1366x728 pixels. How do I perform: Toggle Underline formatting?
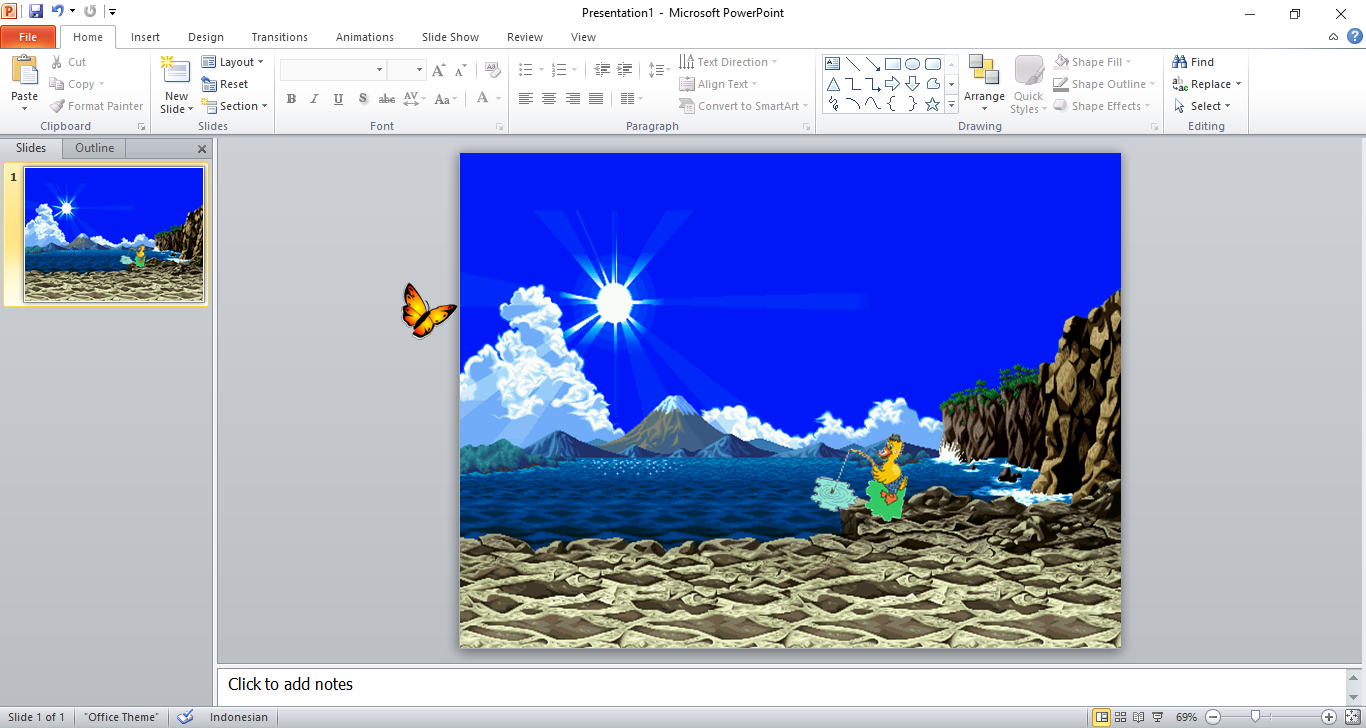[x=338, y=98]
